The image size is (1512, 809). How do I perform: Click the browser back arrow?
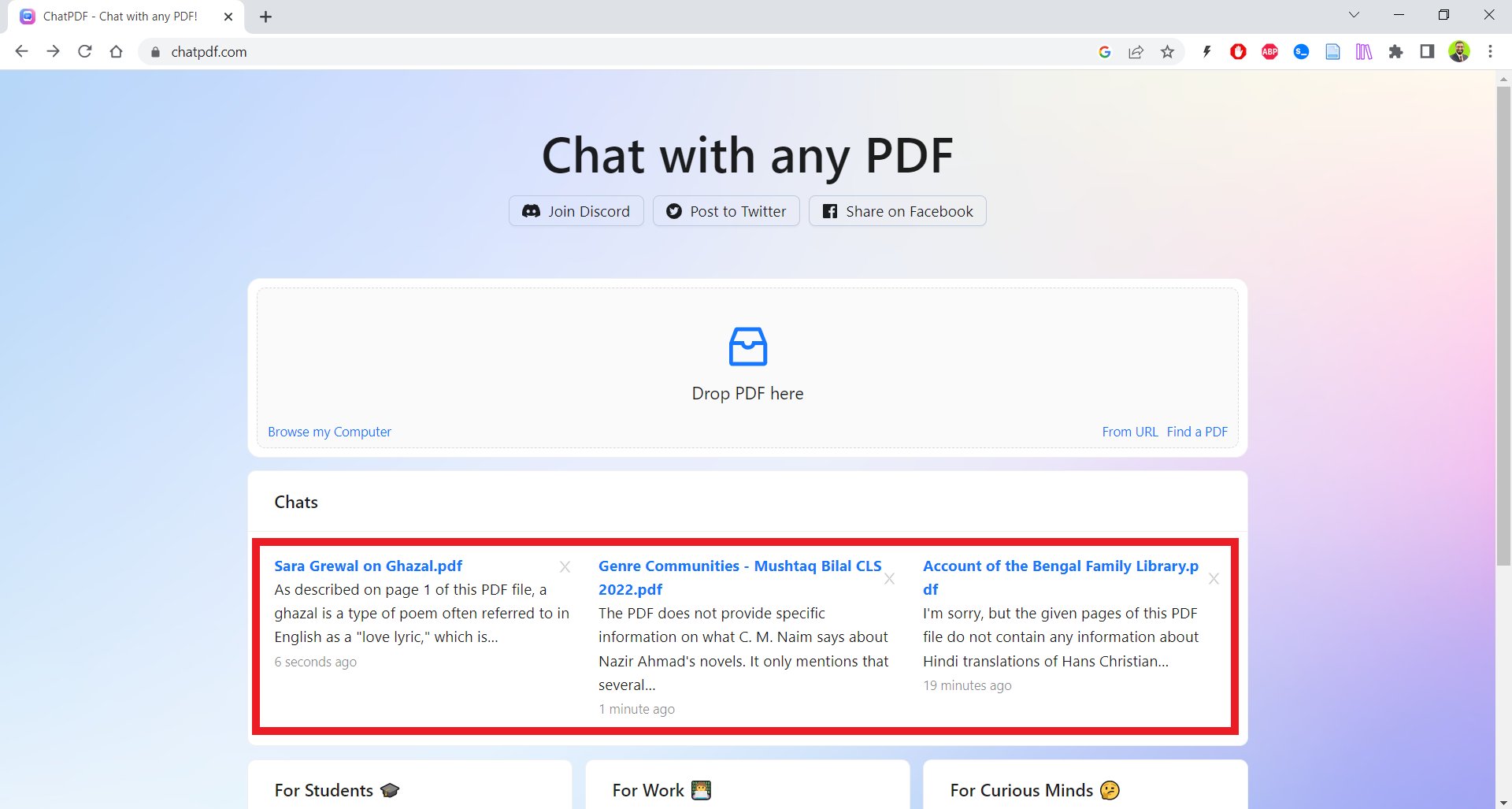click(x=21, y=51)
